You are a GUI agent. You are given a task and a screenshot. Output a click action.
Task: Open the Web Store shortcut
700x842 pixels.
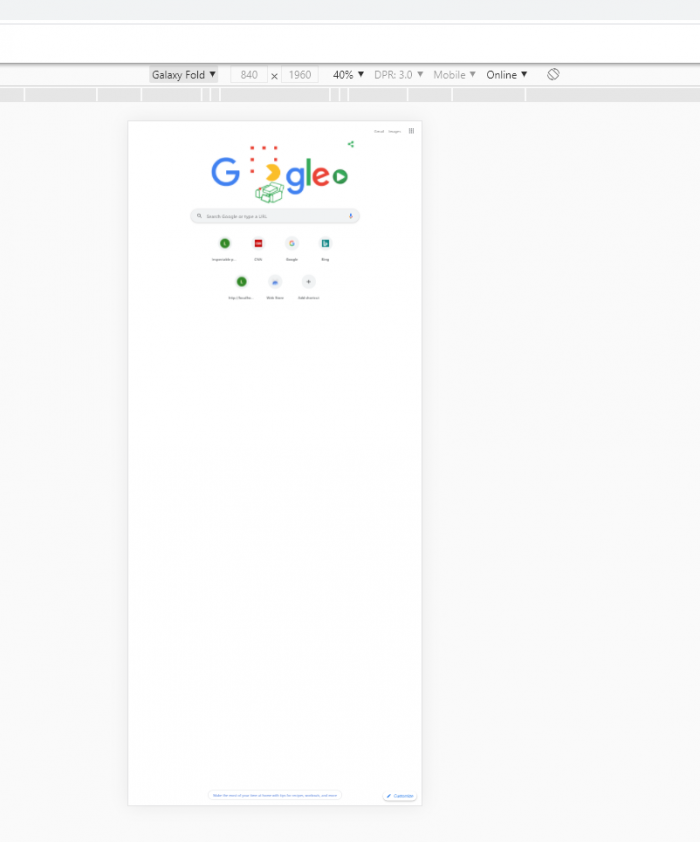point(275,282)
